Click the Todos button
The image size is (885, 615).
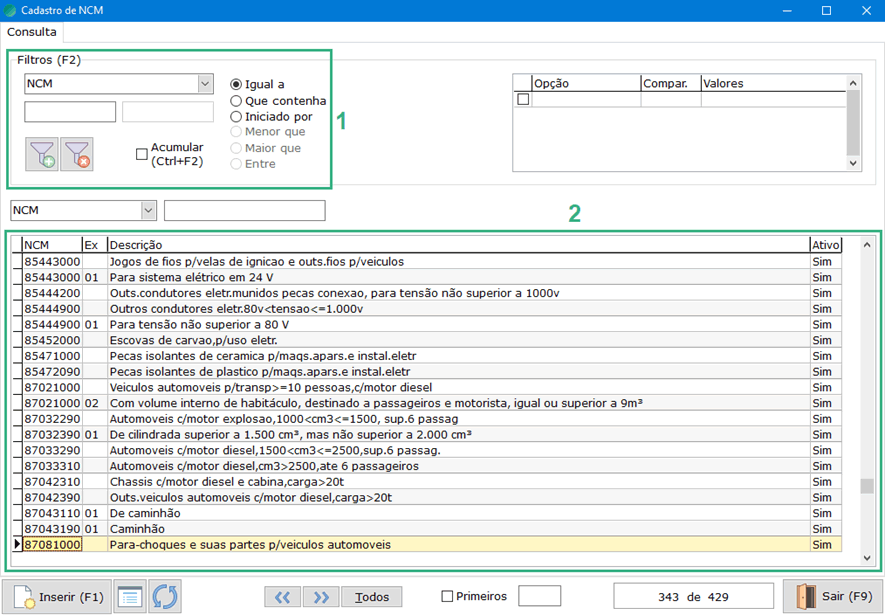(372, 597)
